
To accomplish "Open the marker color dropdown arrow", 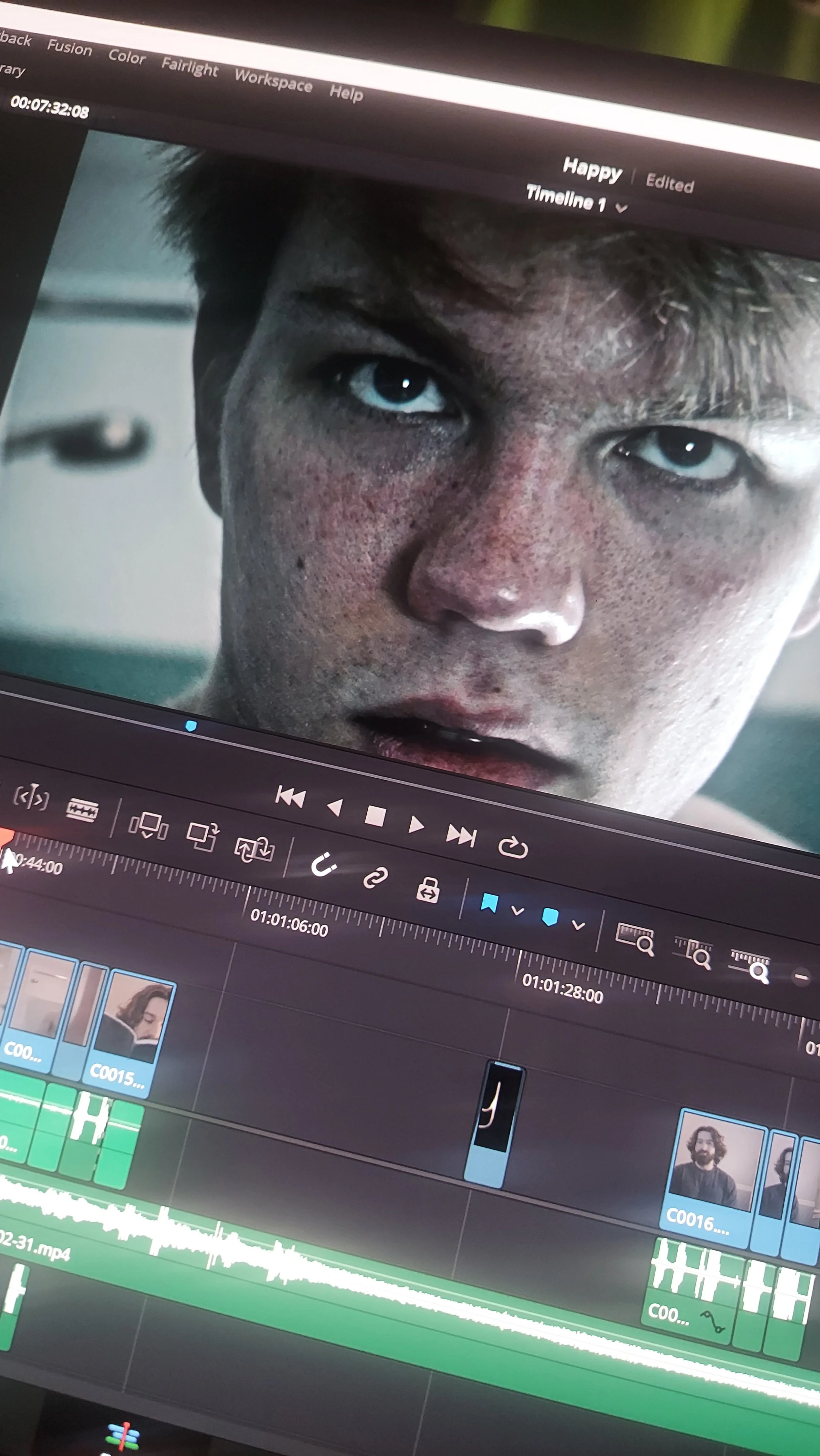I will [578, 925].
